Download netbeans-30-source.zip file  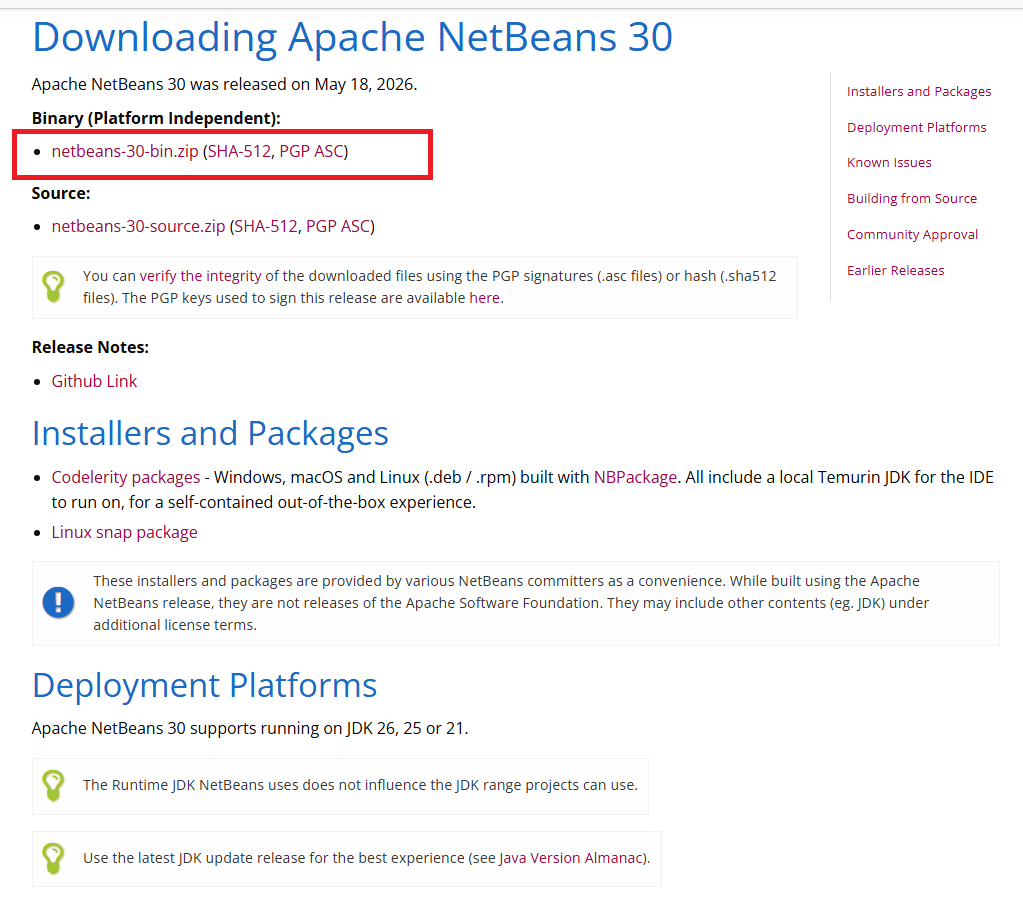pos(138,226)
